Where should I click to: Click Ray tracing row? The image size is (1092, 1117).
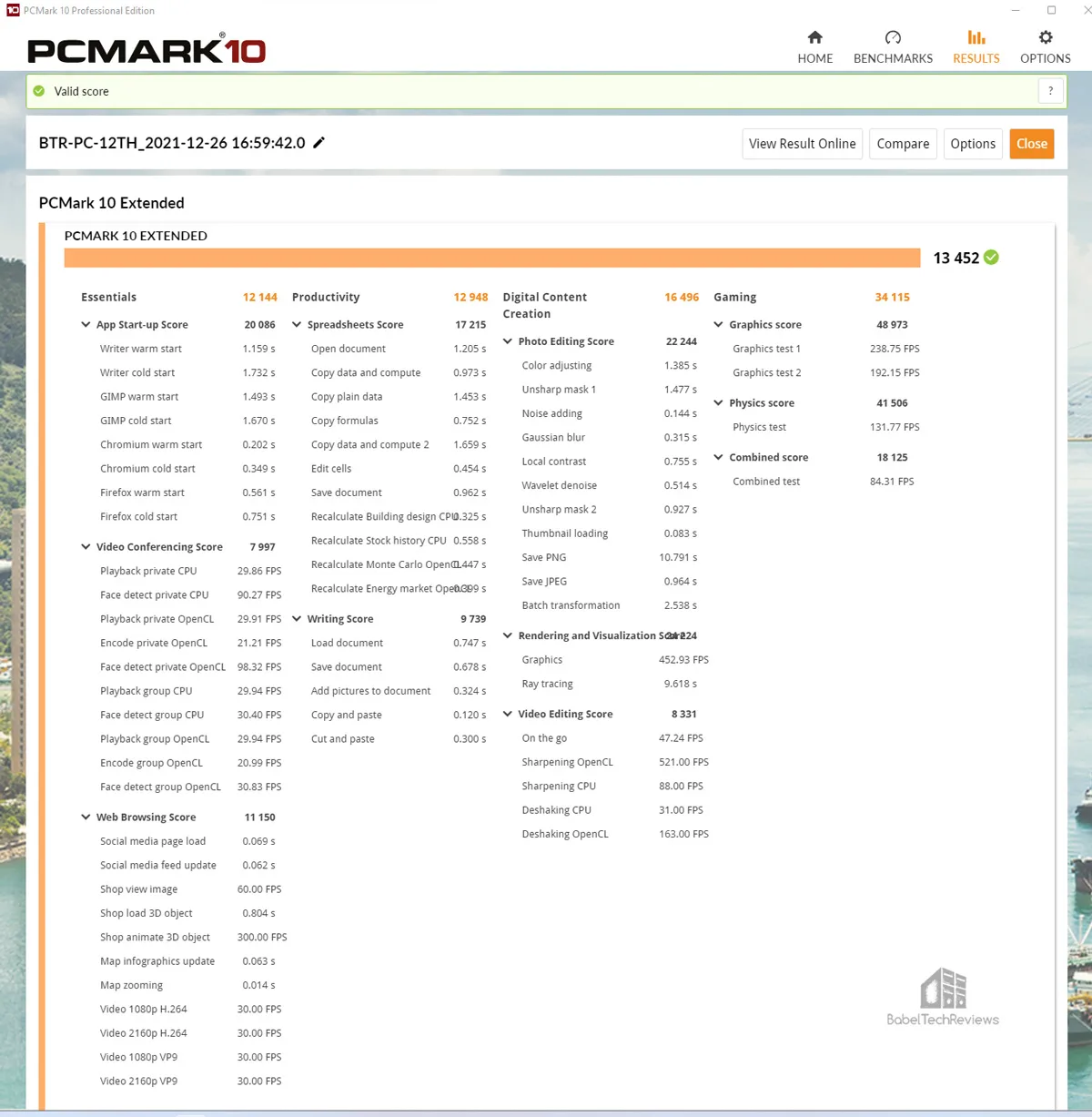click(x=610, y=684)
